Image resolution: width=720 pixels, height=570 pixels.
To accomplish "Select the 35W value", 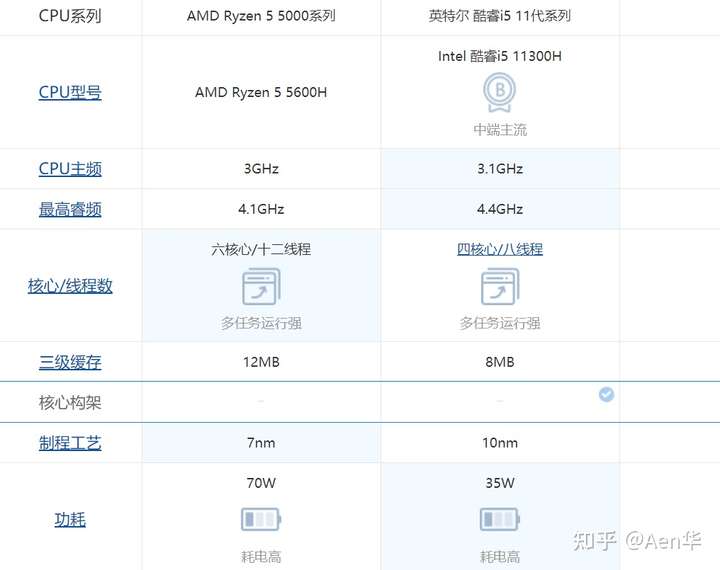I will (x=500, y=483).
